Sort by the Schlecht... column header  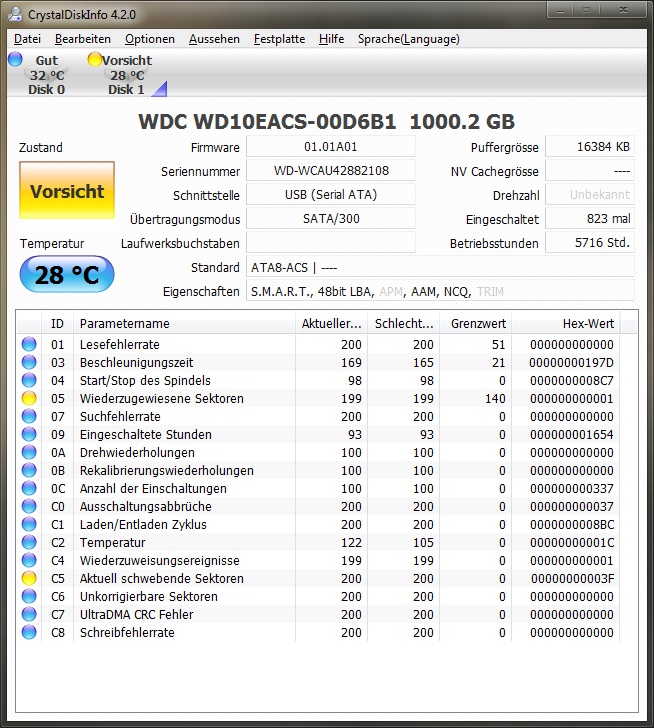coord(404,324)
